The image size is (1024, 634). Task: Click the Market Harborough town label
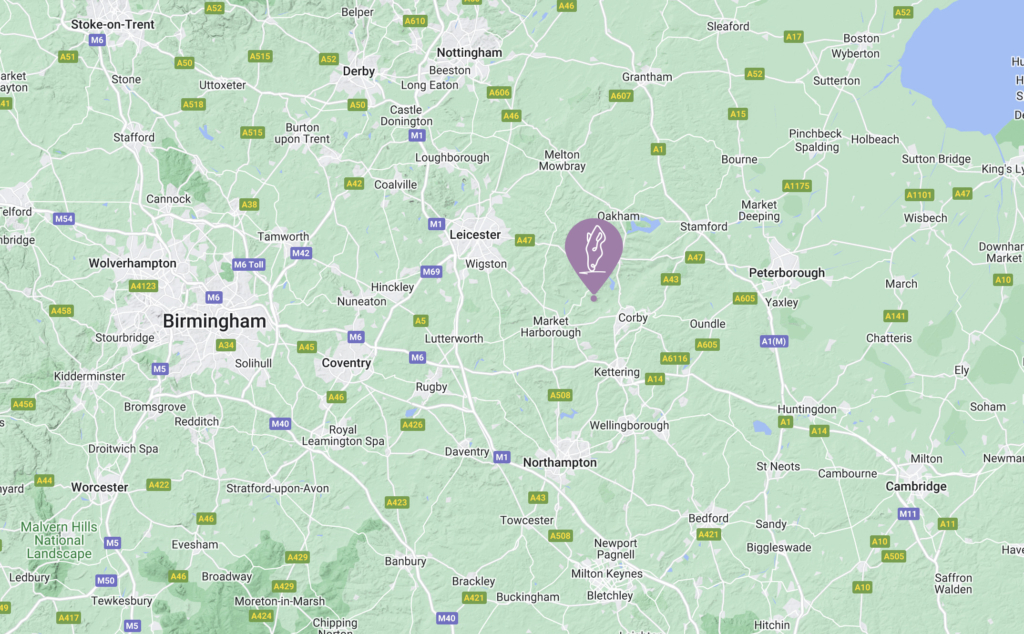point(551,326)
